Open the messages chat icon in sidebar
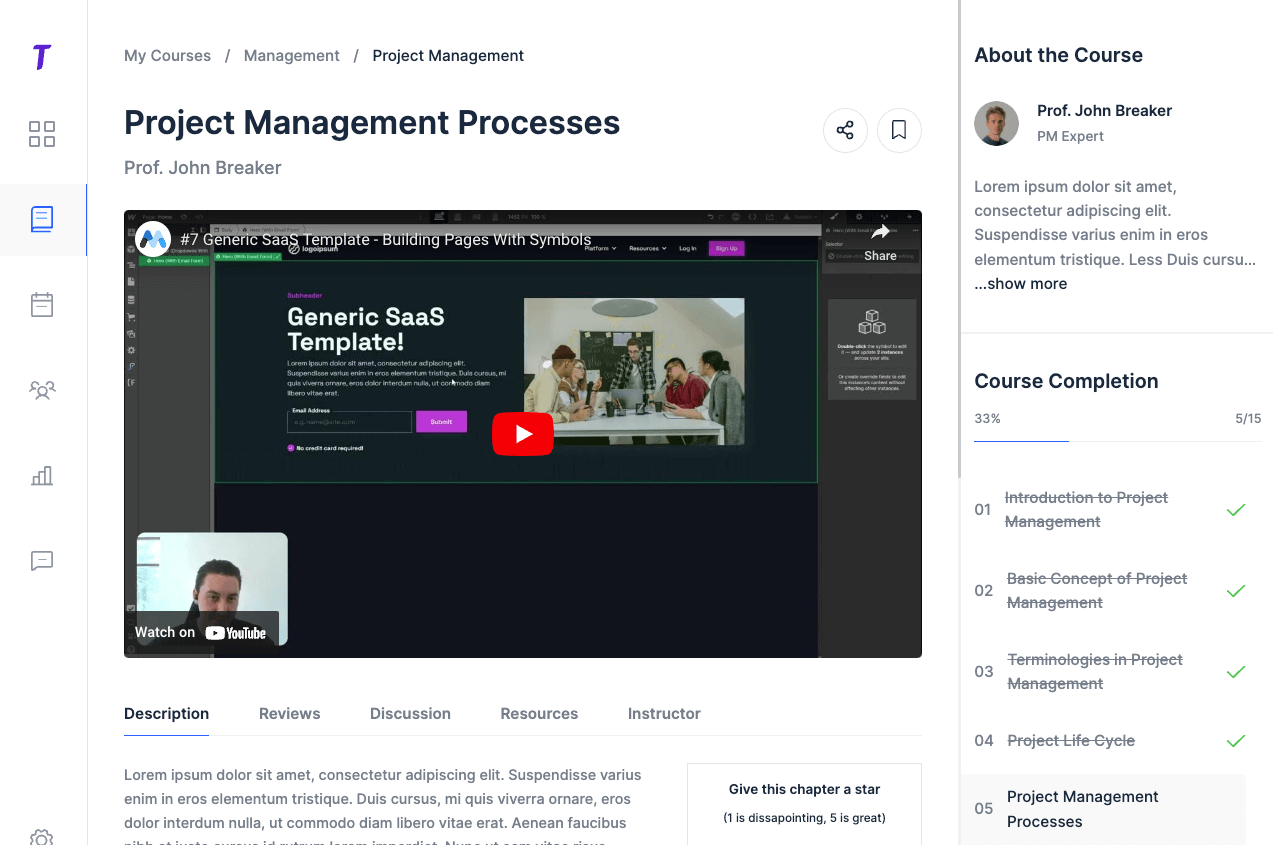1273x845 pixels. 42,561
